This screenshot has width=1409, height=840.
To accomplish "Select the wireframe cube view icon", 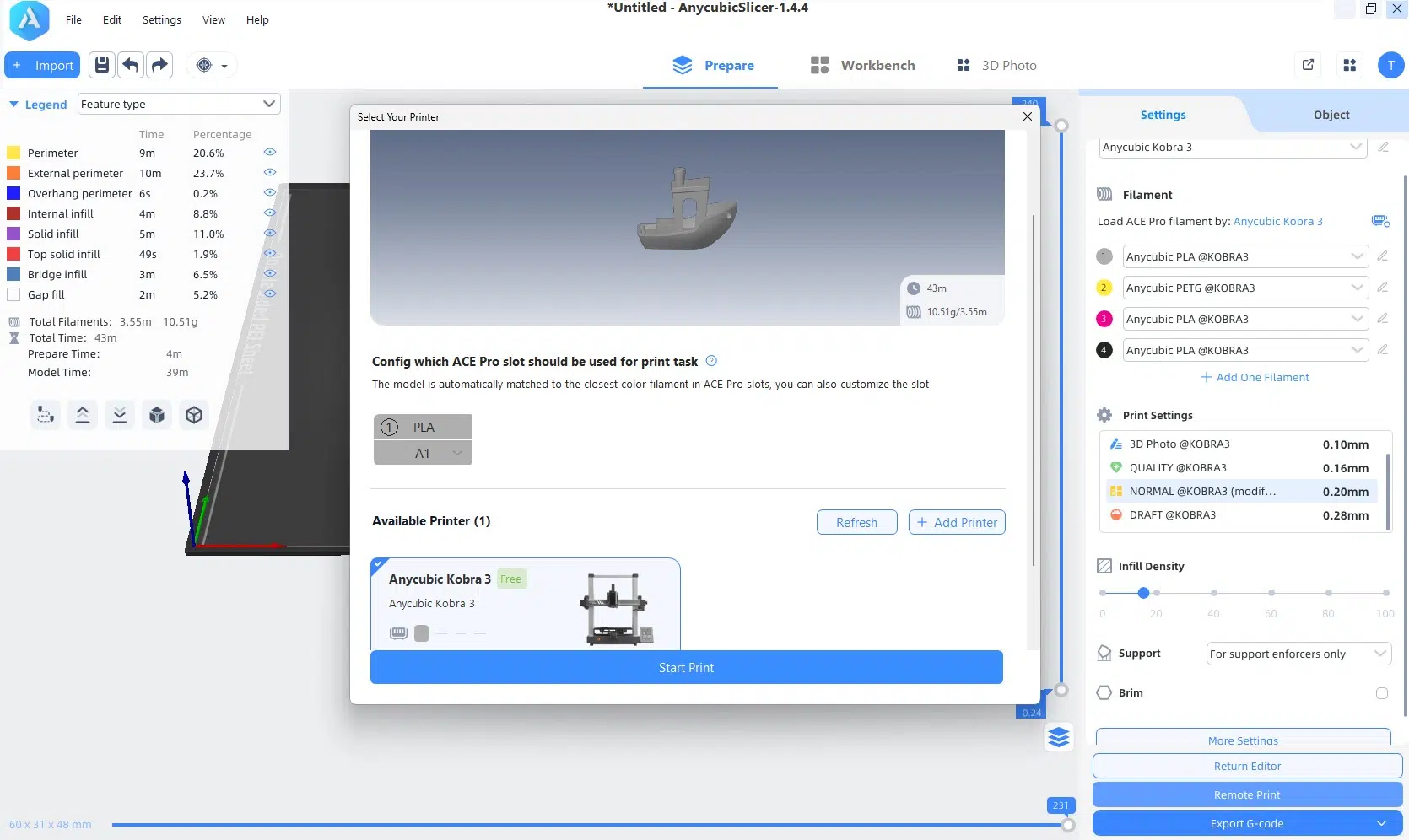I will click(194, 415).
